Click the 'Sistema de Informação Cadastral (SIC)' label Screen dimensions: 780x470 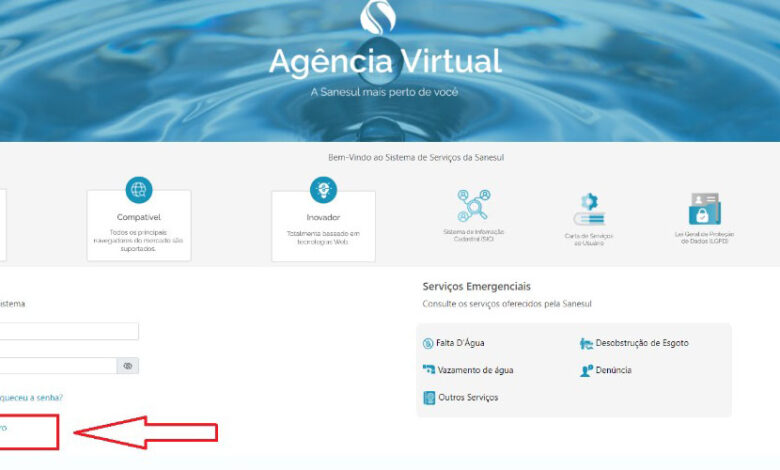pos(474,235)
